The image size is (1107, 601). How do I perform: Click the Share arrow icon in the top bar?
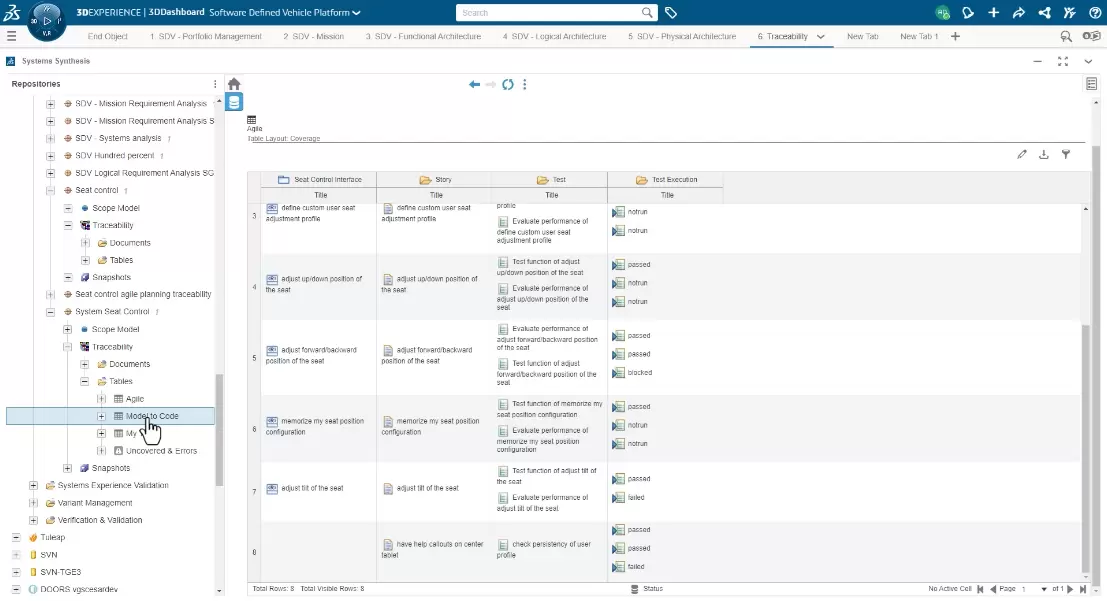coord(1018,13)
